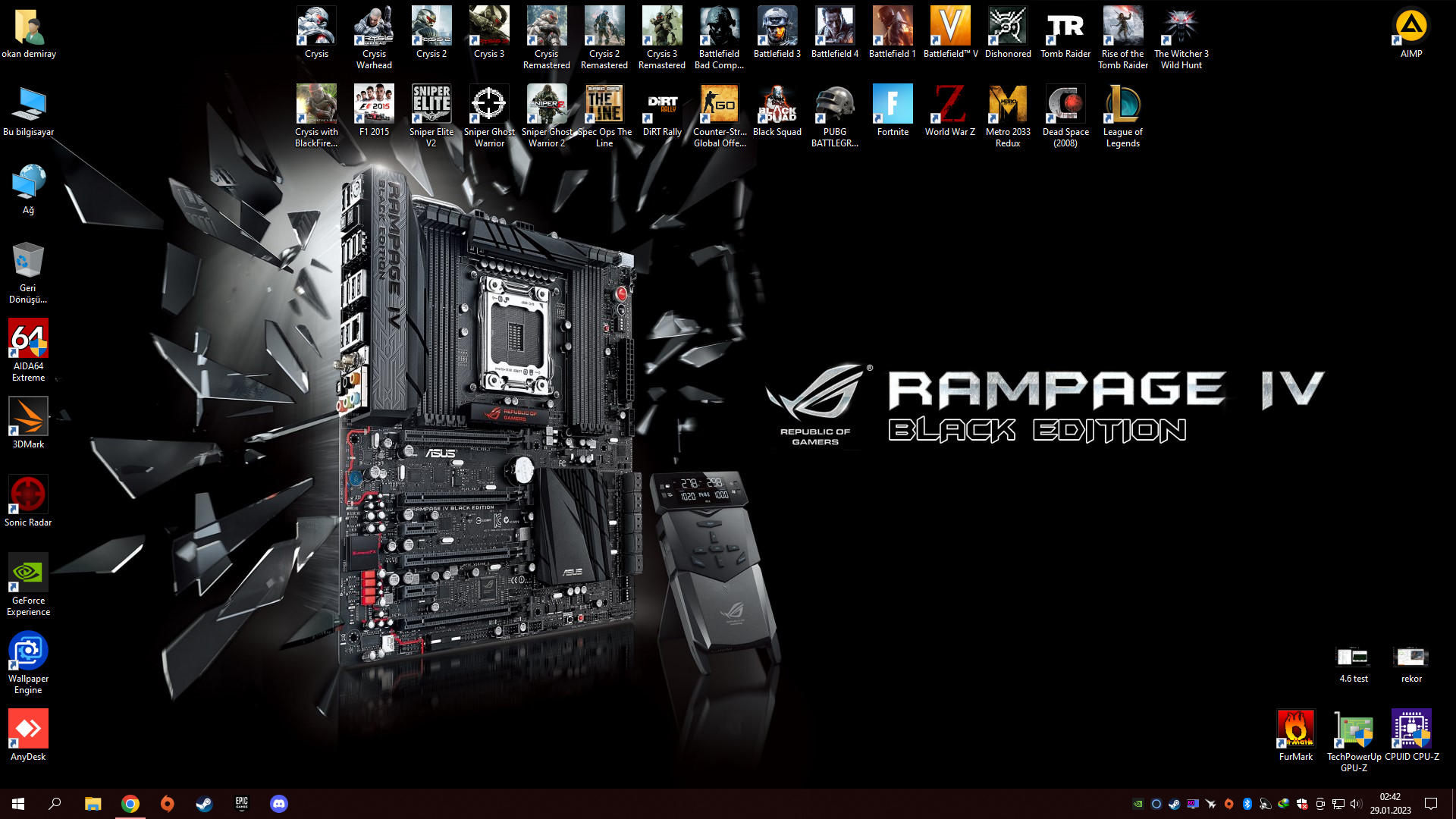Select the rekor image file thumbnail
The image size is (1456, 819).
coord(1410,657)
